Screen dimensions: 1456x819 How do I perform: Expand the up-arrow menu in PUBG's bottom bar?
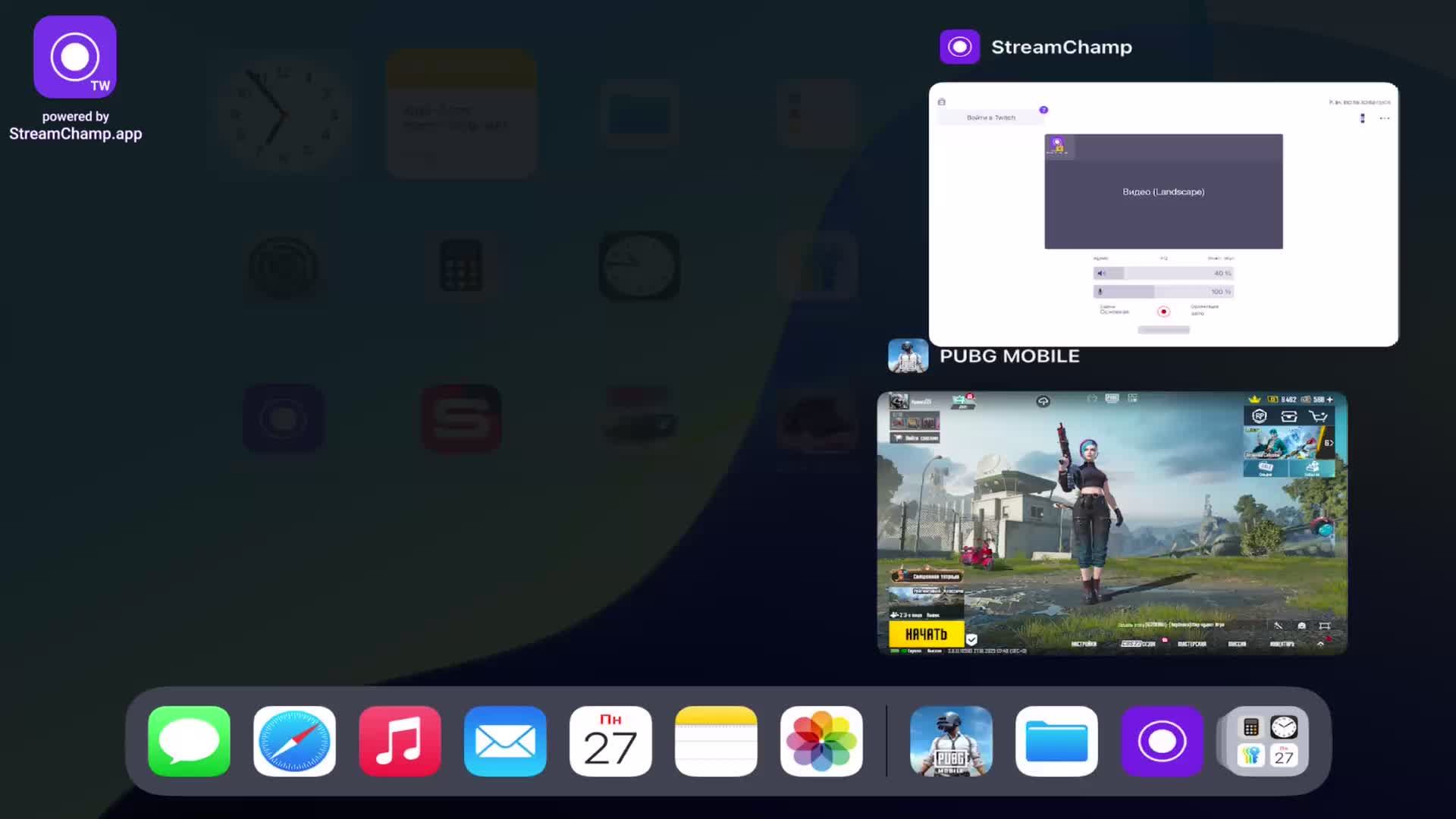(x=1320, y=643)
